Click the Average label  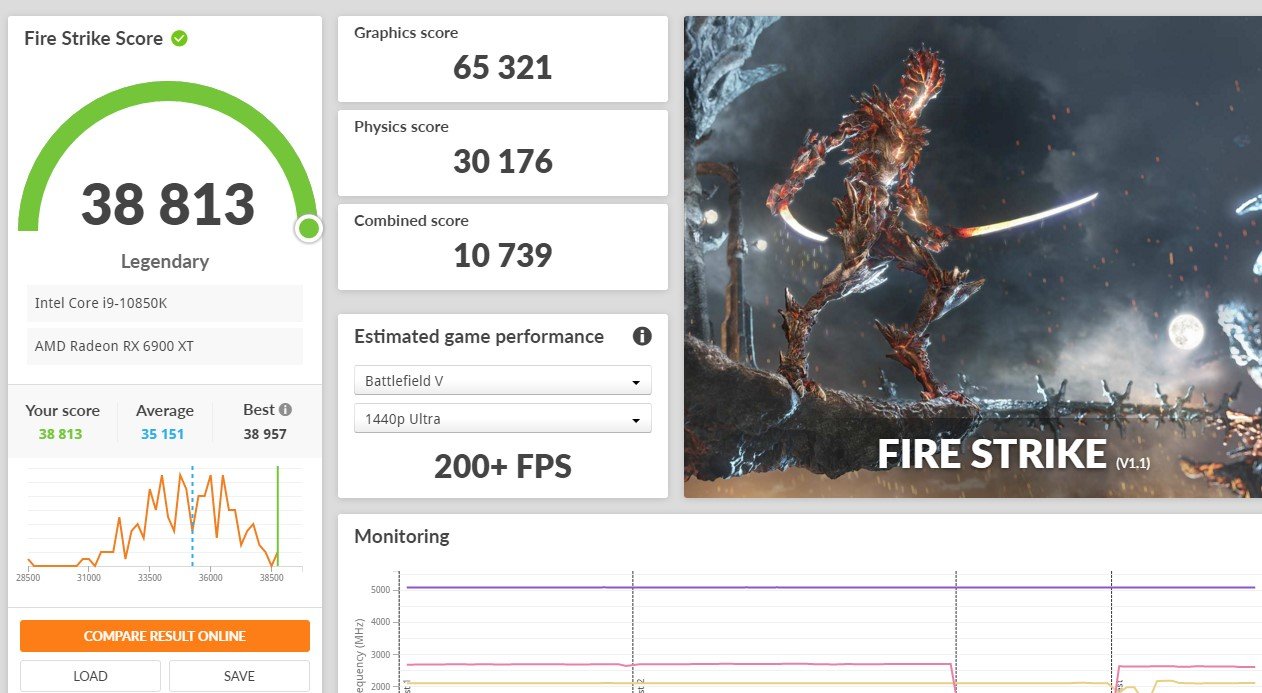(x=165, y=411)
